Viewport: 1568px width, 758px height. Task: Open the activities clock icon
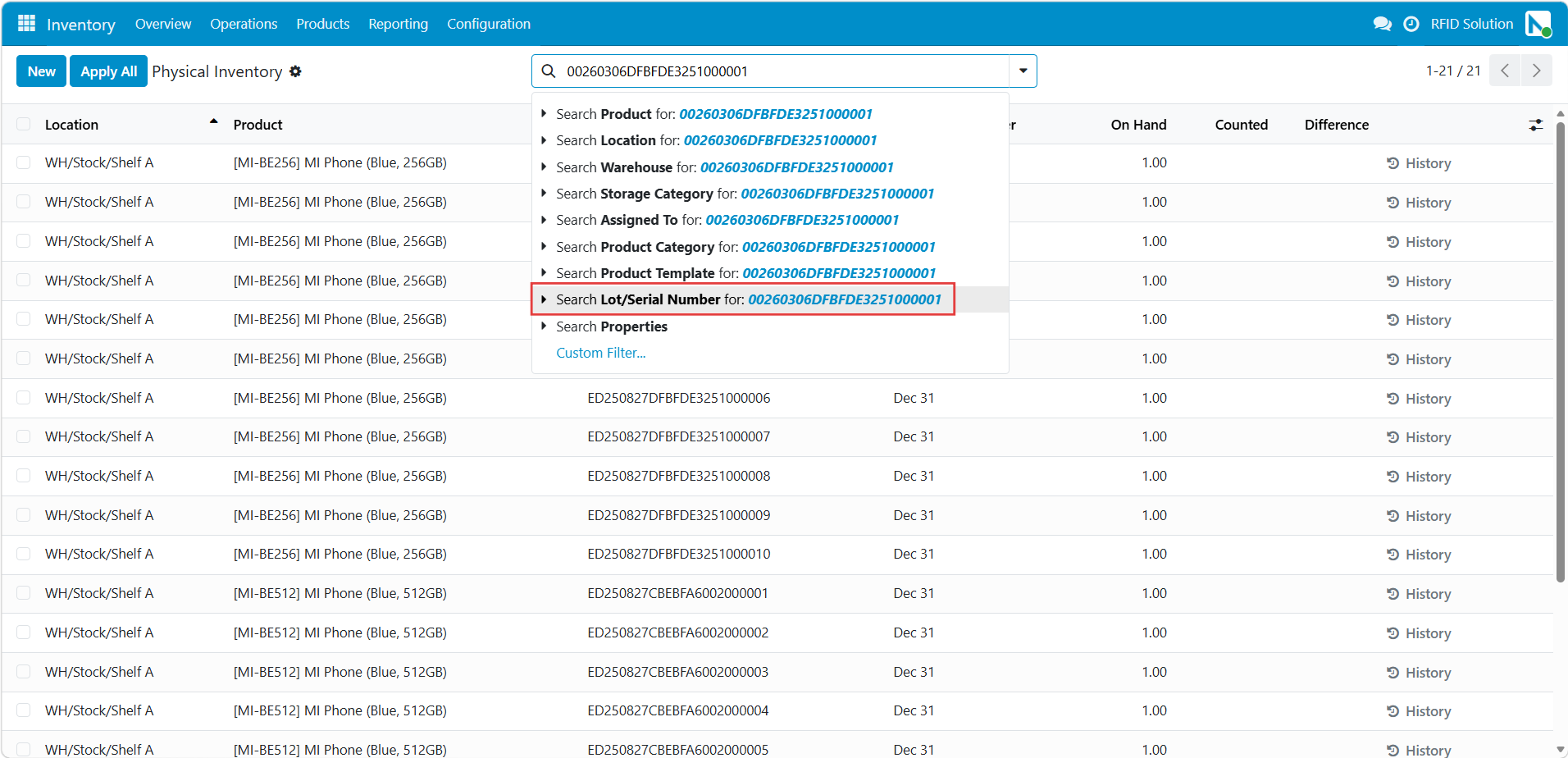(x=1411, y=24)
